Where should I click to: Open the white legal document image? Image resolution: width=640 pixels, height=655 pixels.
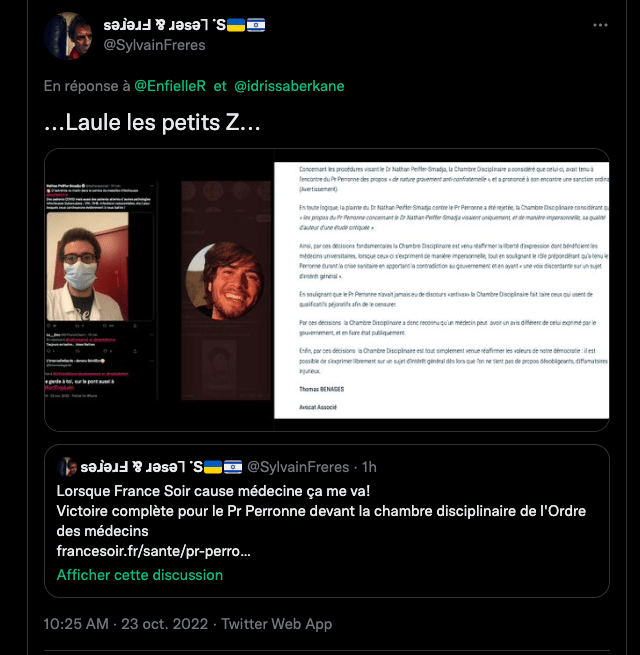[x=441, y=290]
